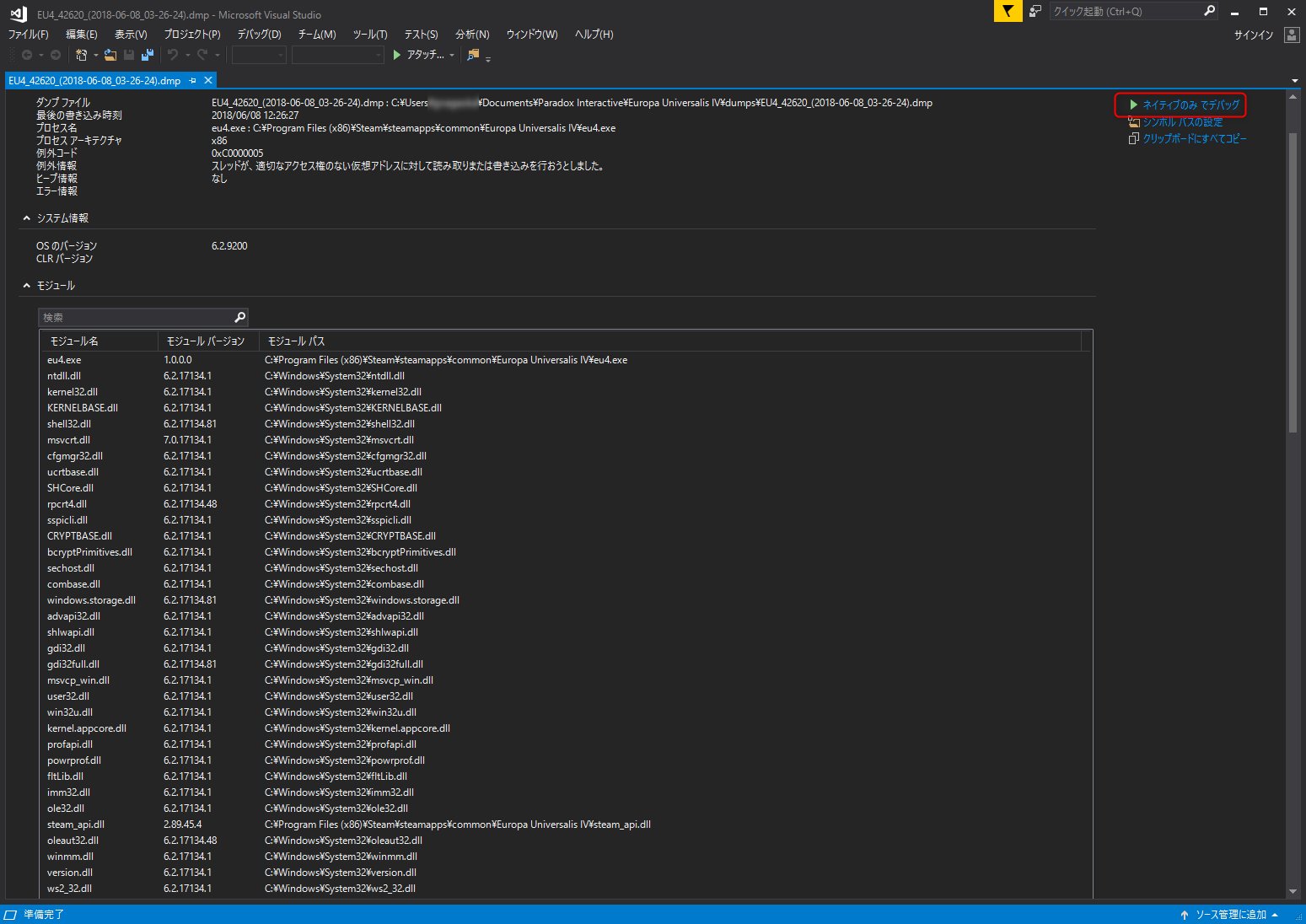Open the 編集(E) menu
This screenshot has width=1306, height=924.
point(81,35)
